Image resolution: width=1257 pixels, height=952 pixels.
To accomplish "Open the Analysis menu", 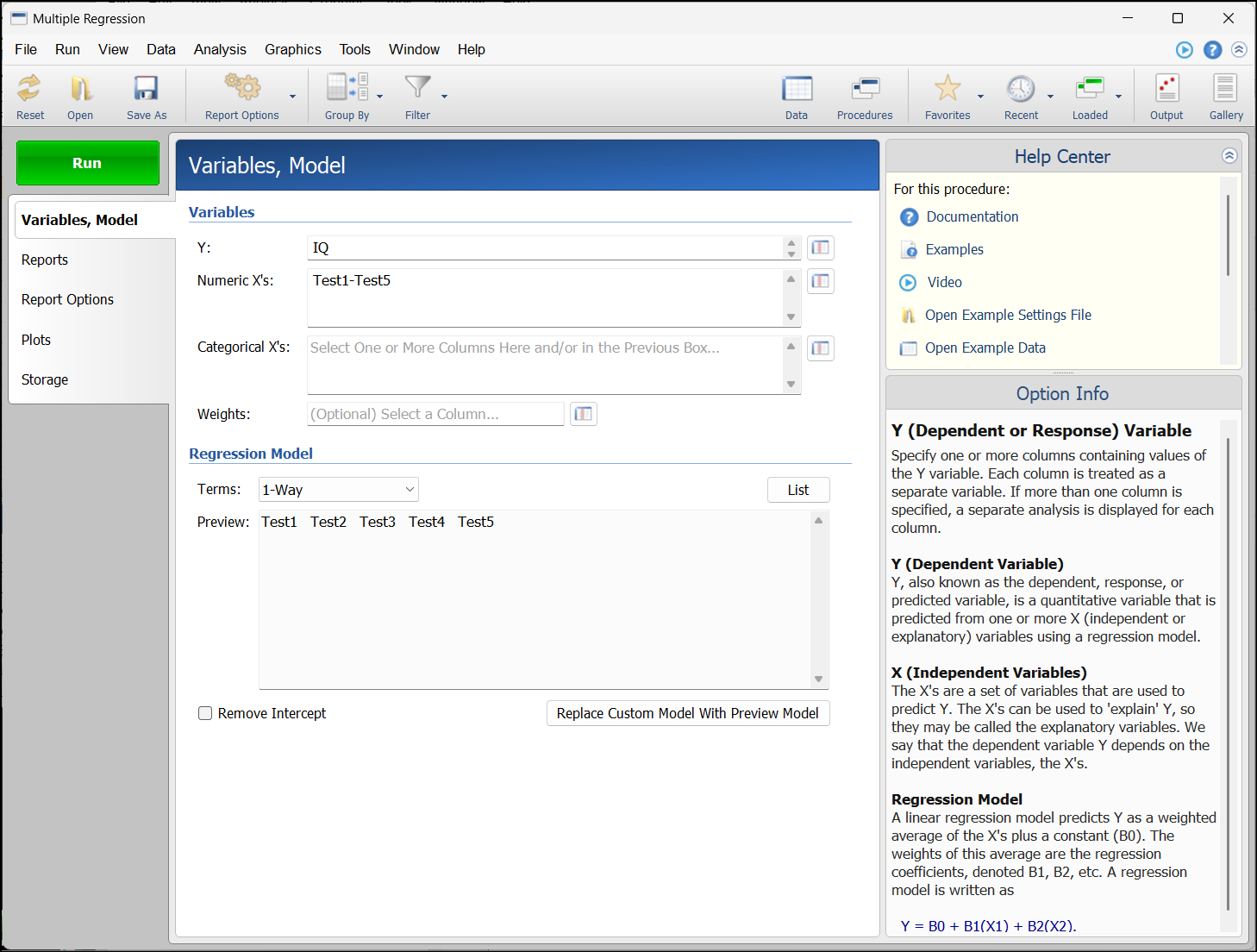I will 220,50.
